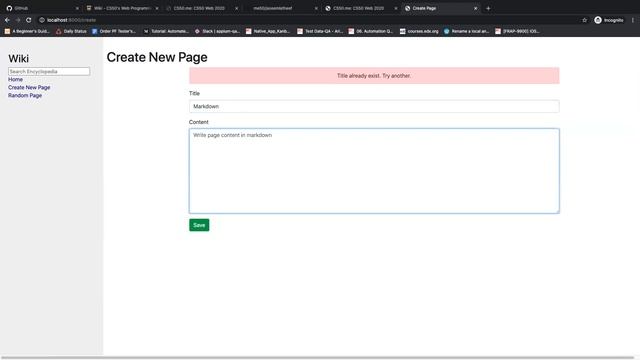Open a new browser tab with plus
The image size is (640, 360).
click(488, 8)
